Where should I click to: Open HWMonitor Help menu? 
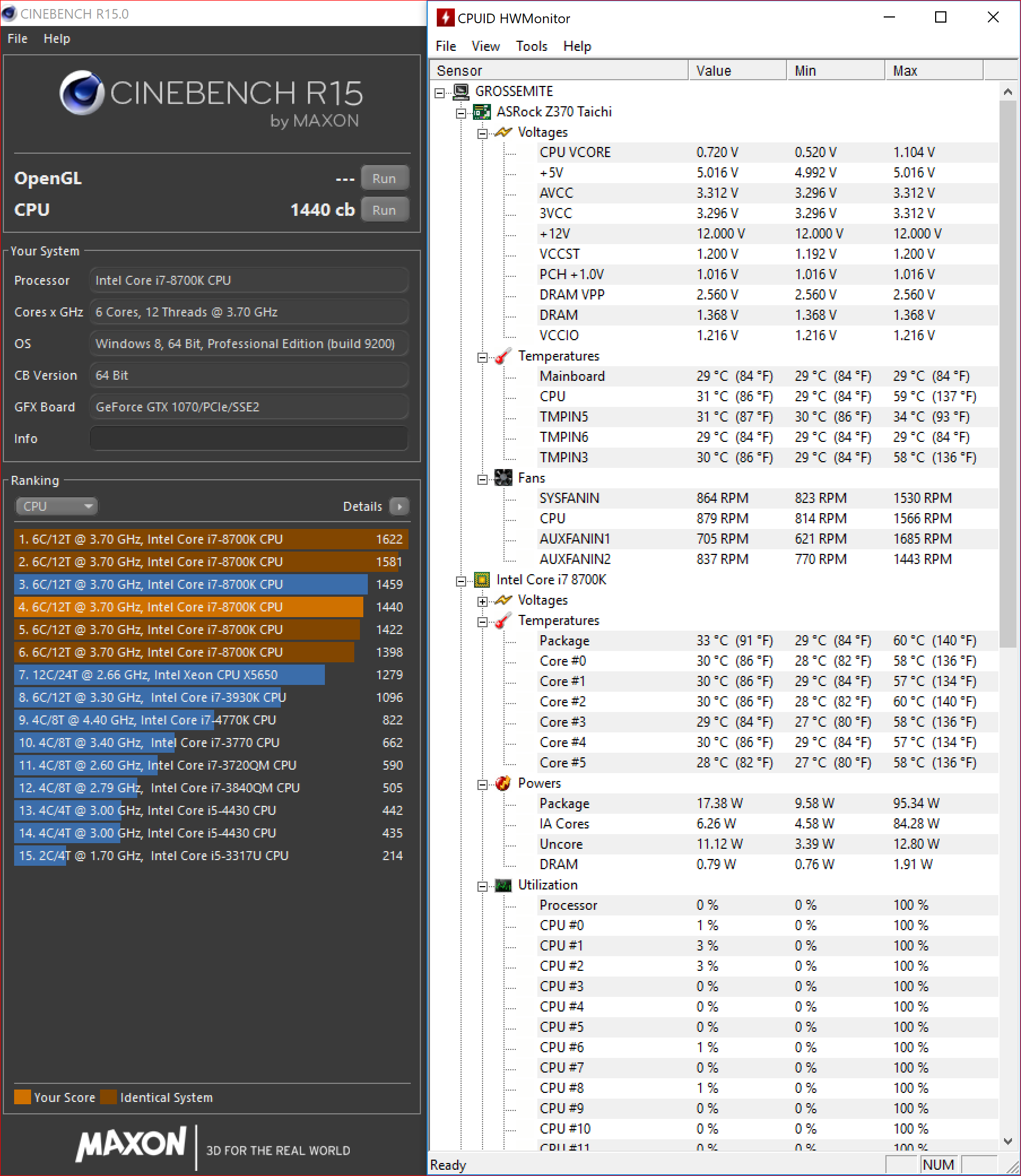577,46
